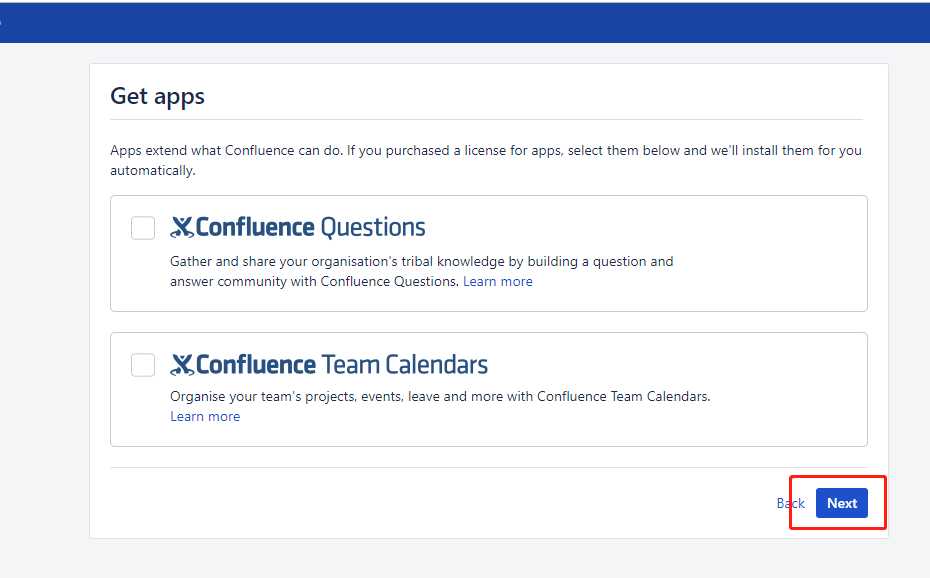Click the 'Confluence Team Calendars' mention in description

pyautogui.click(x=623, y=397)
